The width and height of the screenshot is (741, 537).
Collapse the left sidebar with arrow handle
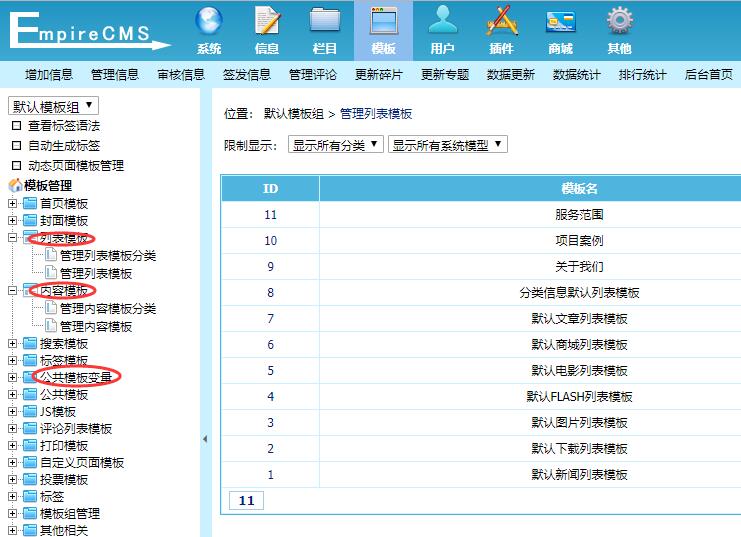pos(205,439)
